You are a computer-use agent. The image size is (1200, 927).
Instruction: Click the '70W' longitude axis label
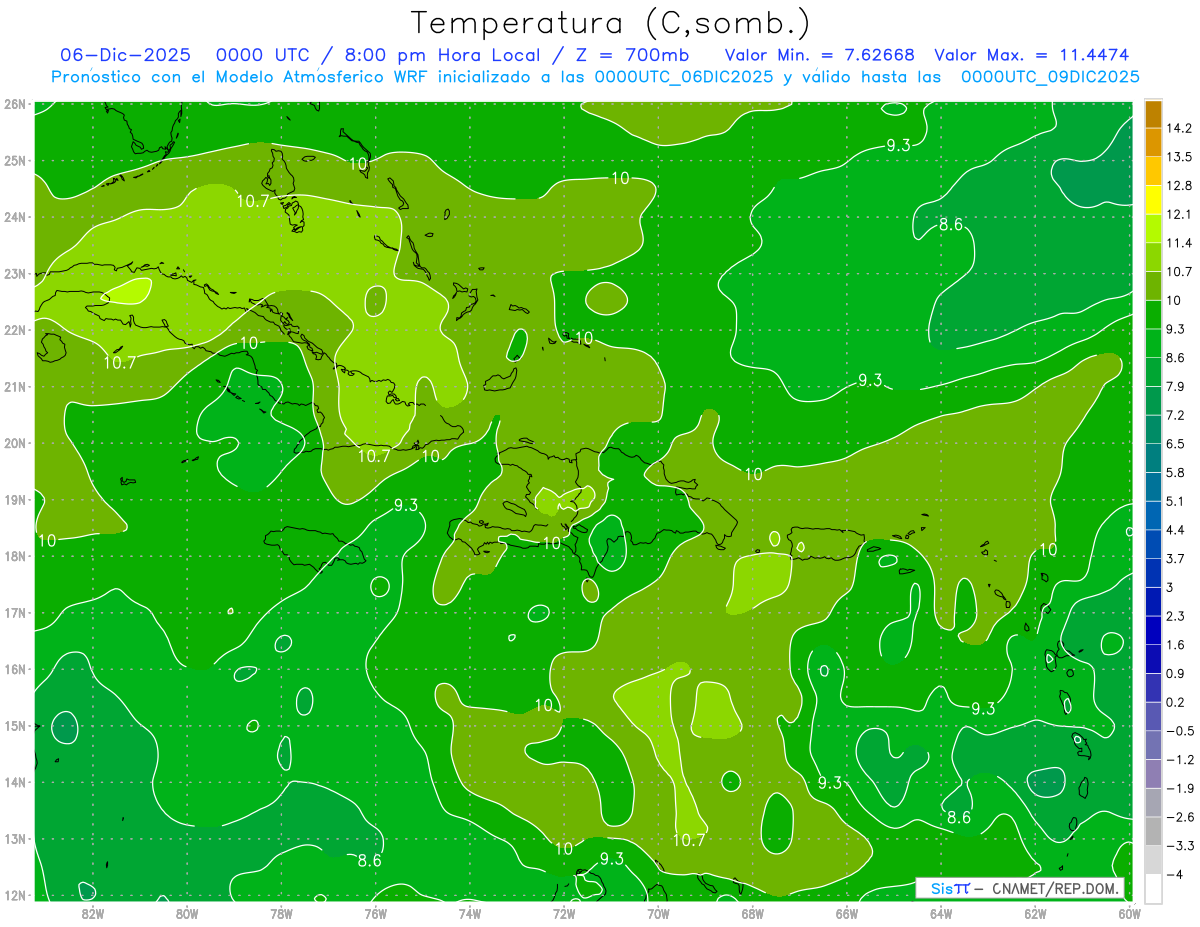(x=658, y=913)
